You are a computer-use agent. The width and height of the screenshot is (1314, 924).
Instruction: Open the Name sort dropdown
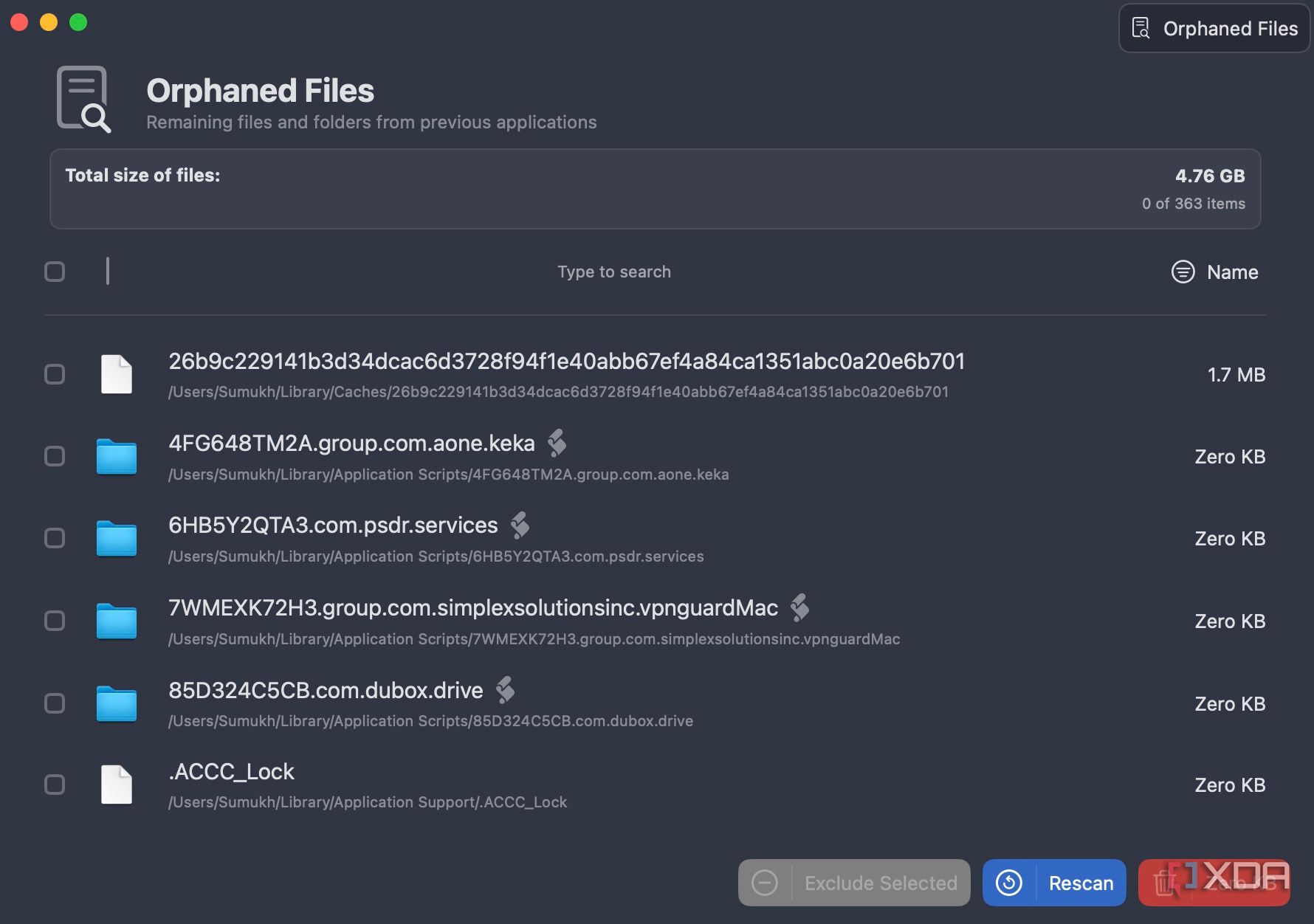[x=1232, y=272]
